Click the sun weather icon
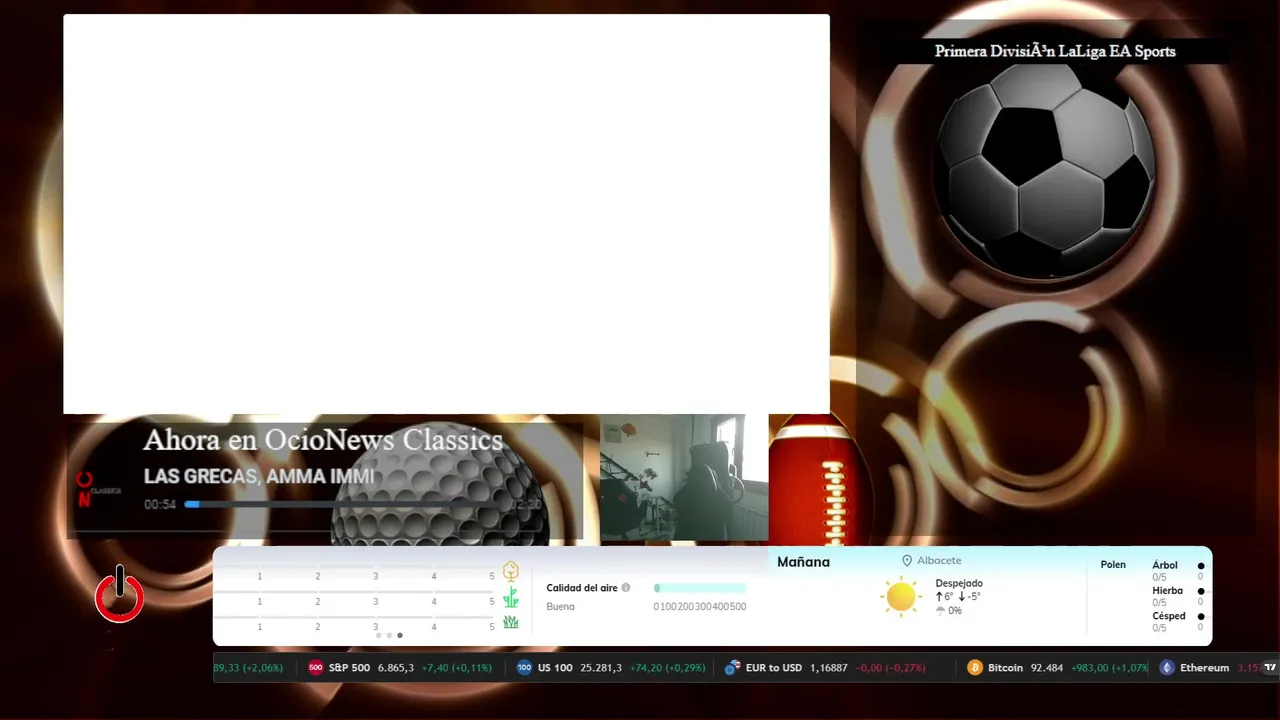Image resolution: width=1280 pixels, height=720 pixels. pos(901,596)
